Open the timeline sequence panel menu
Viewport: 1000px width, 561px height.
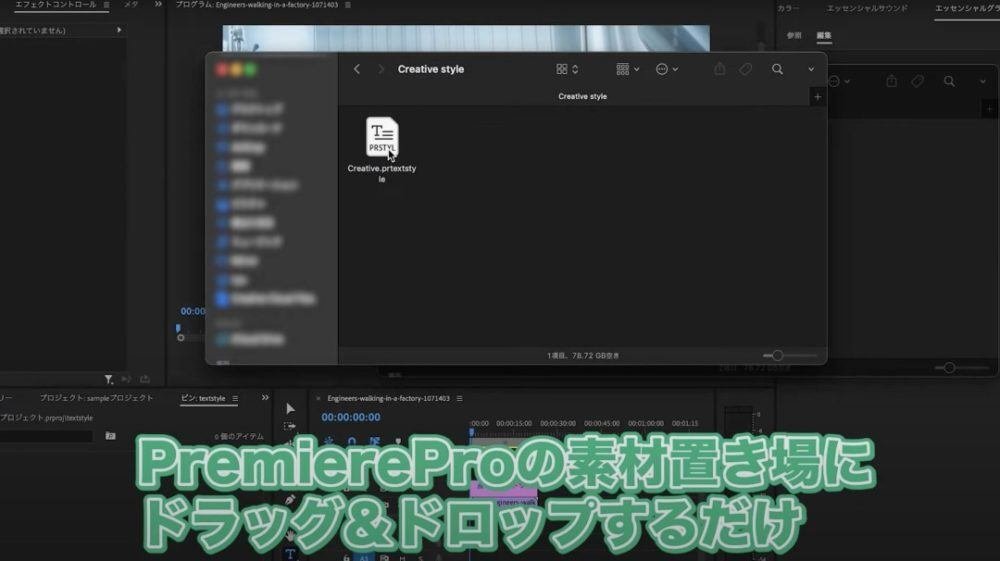[x=459, y=398]
